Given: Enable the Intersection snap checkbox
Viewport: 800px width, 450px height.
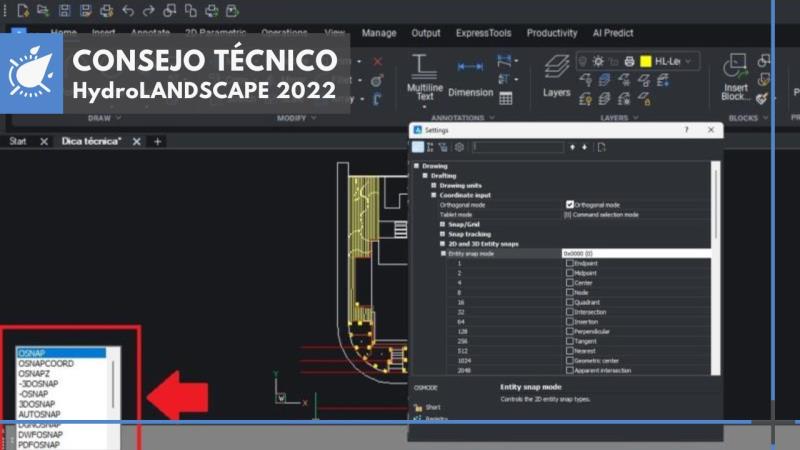Looking at the screenshot, I should pos(570,312).
